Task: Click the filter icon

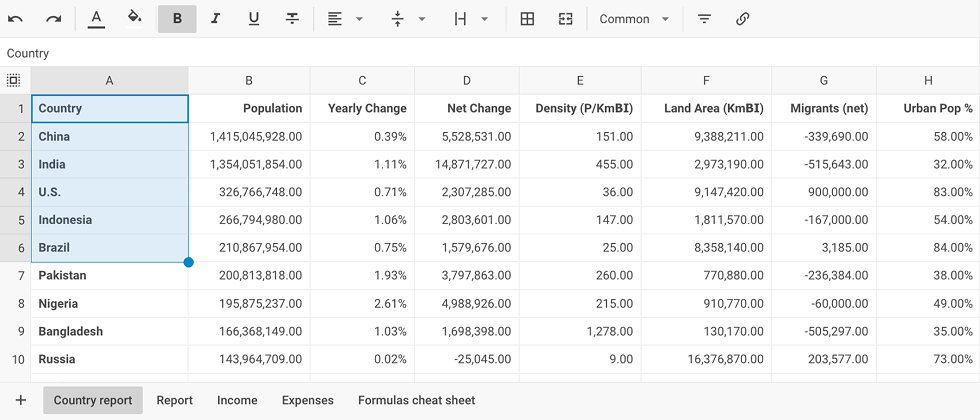Action: [704, 19]
